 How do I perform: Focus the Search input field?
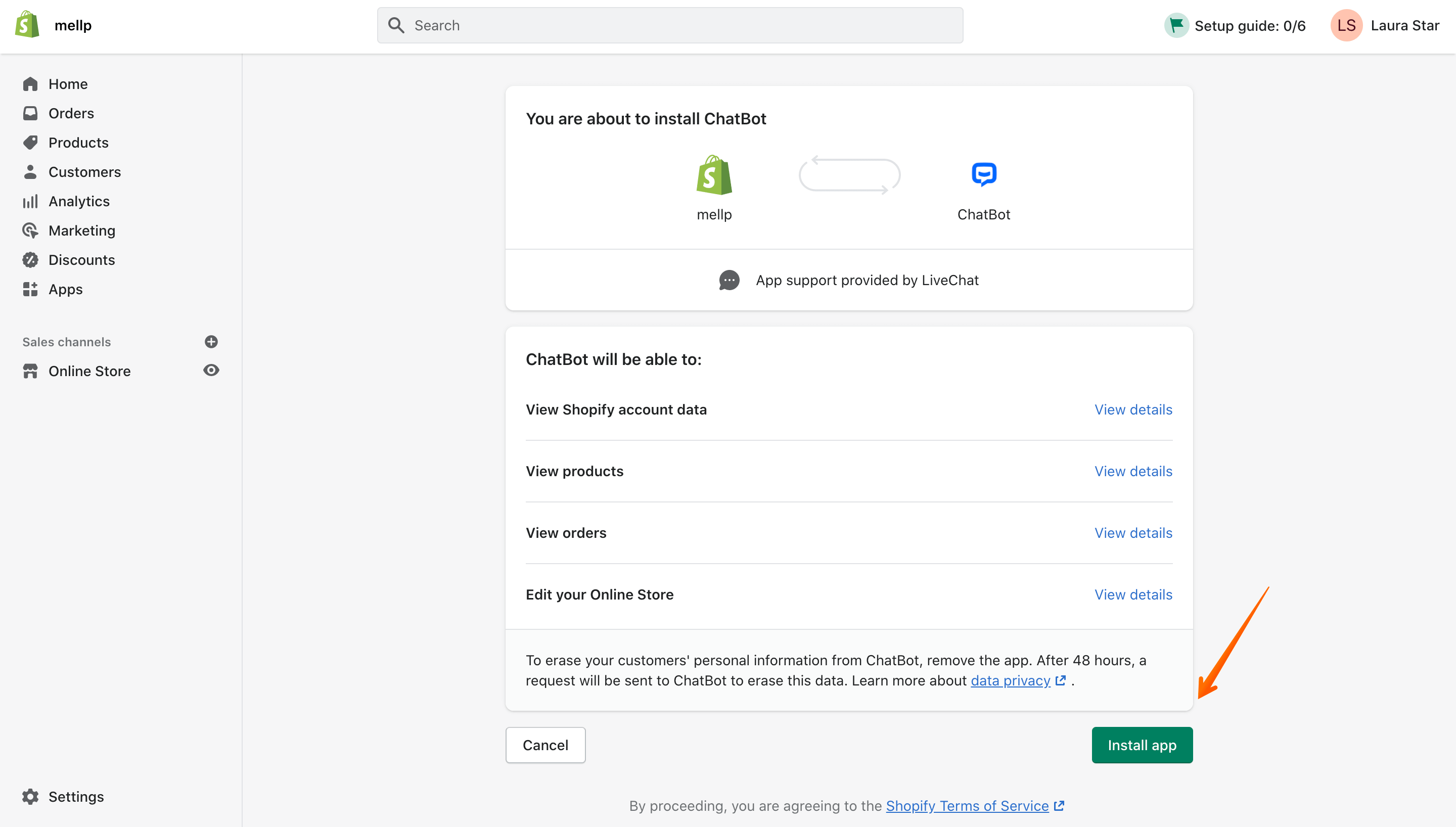670,25
